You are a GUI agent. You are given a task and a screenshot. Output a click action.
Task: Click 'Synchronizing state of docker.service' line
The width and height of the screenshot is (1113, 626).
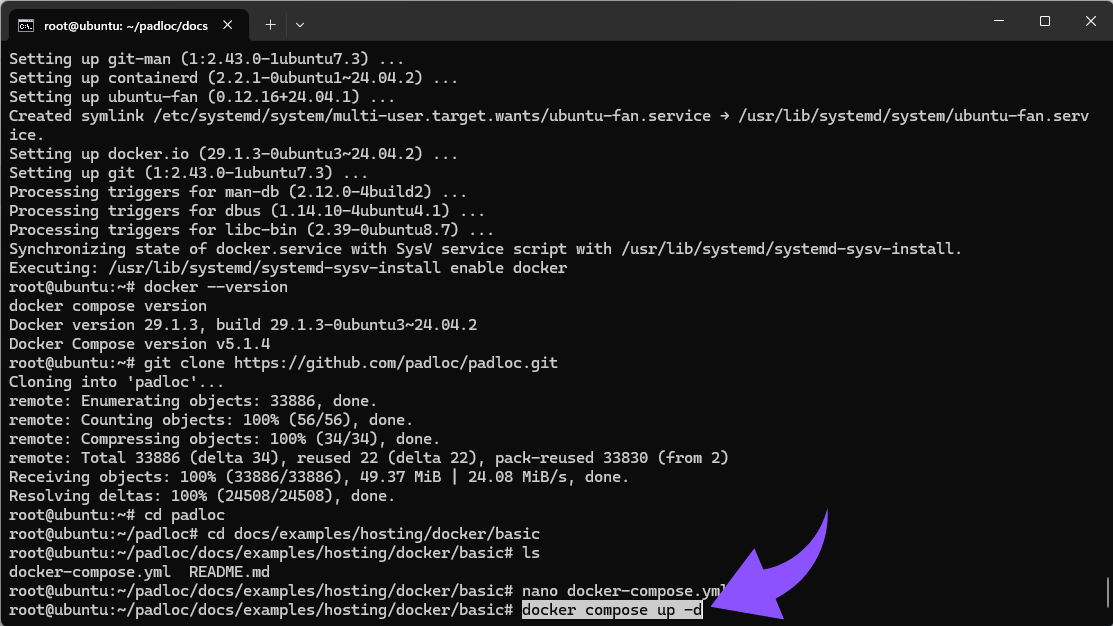(485, 248)
